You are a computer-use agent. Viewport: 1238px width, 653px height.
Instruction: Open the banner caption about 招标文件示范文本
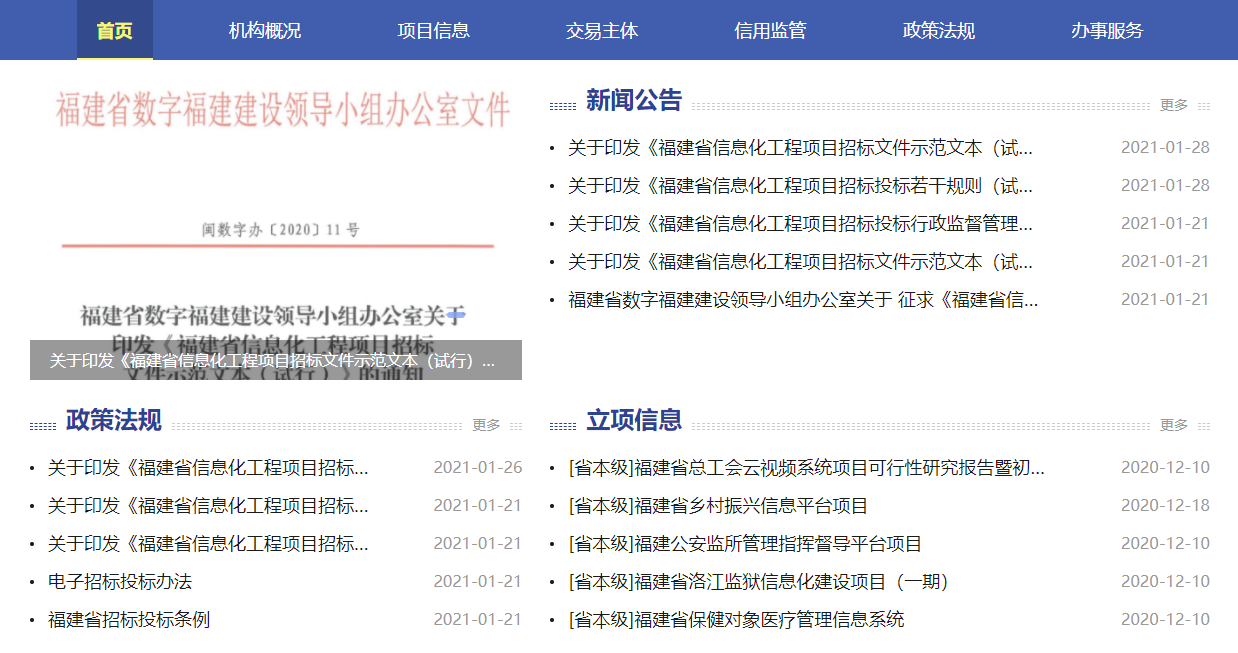click(274, 361)
